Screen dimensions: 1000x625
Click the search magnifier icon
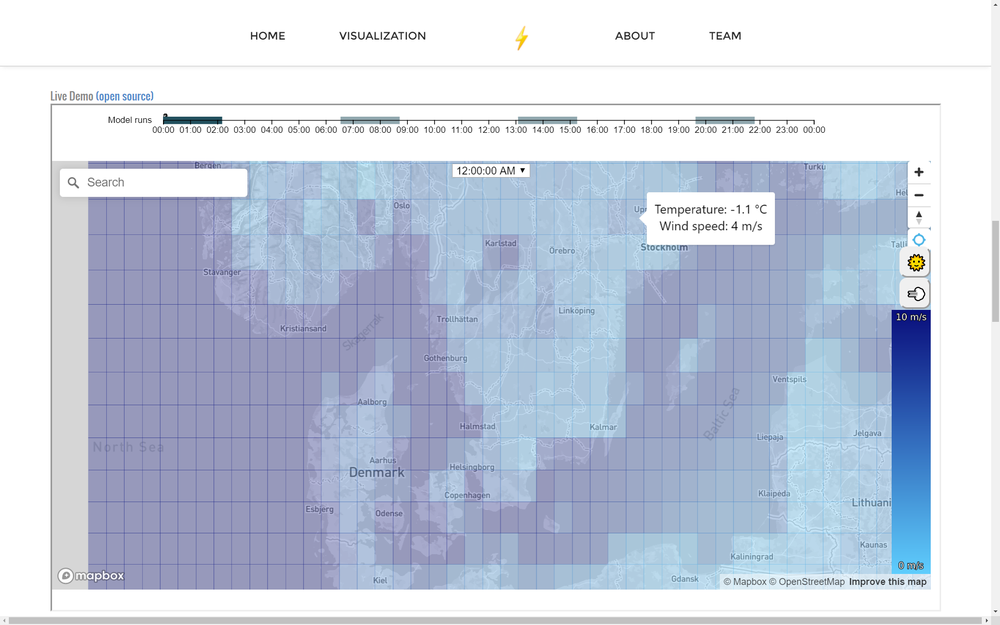click(x=73, y=183)
